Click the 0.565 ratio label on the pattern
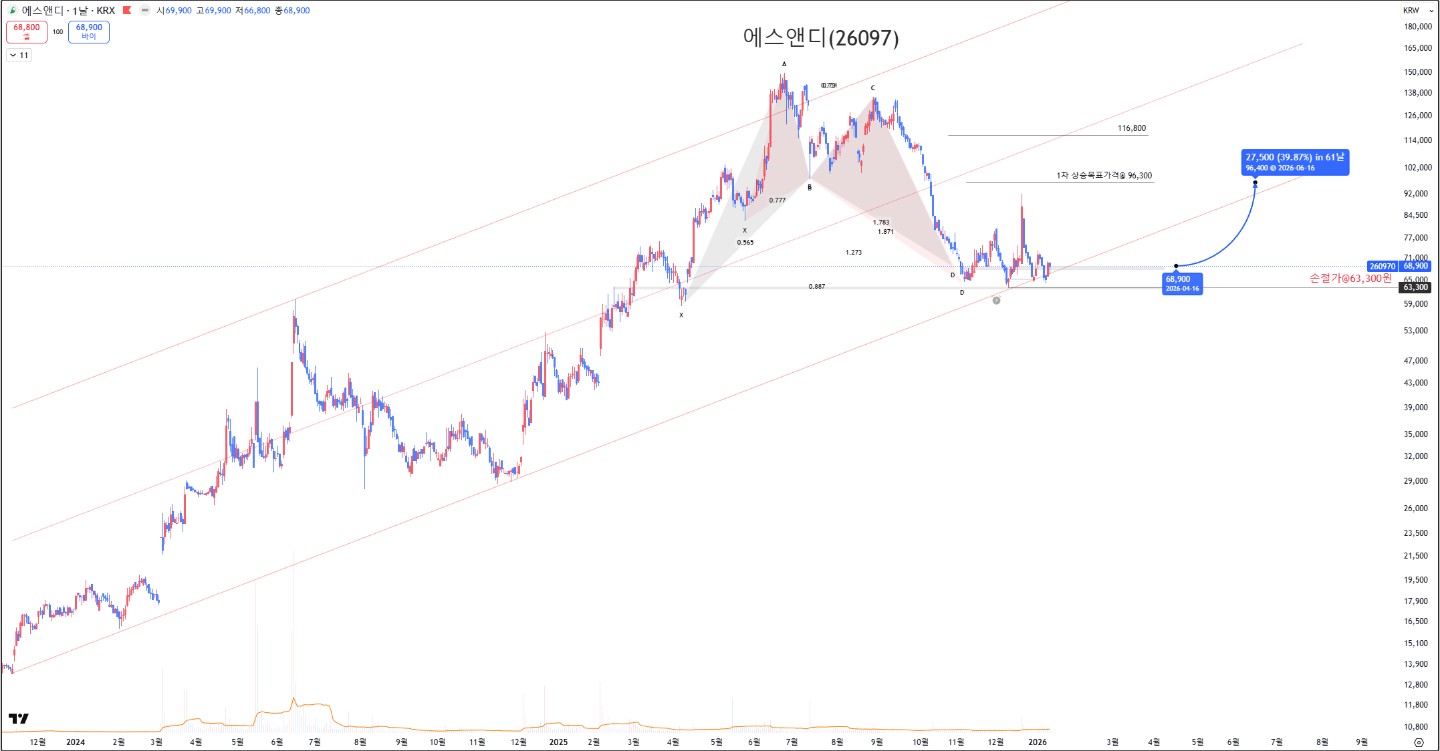The width and height of the screenshot is (1440, 751). click(x=745, y=242)
